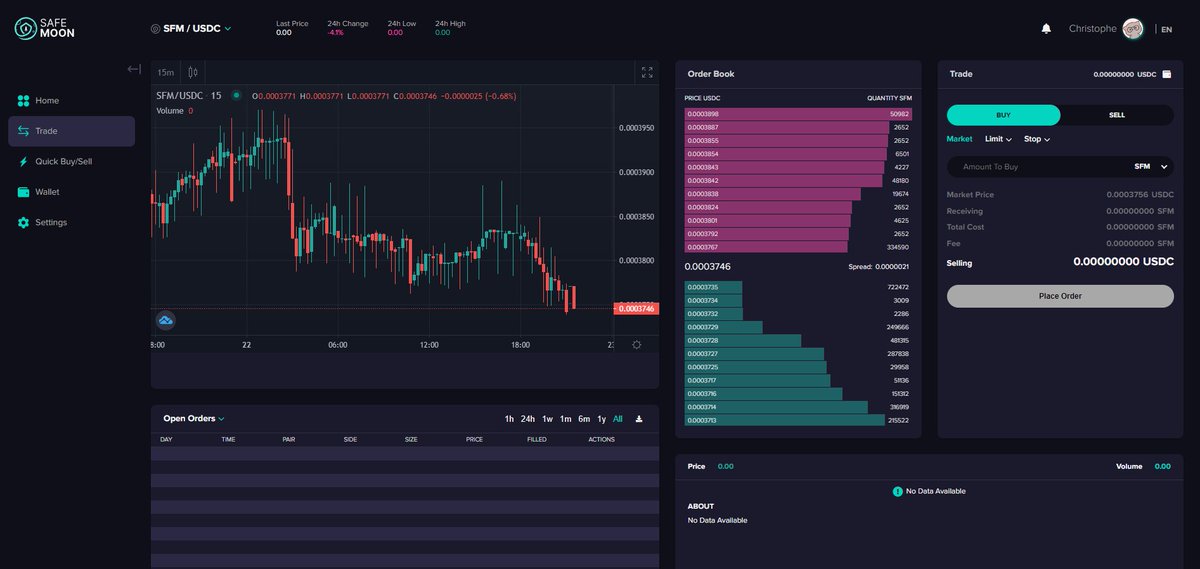The height and width of the screenshot is (569, 1200).
Task: Open the Limit order dropdown
Action: [998, 139]
